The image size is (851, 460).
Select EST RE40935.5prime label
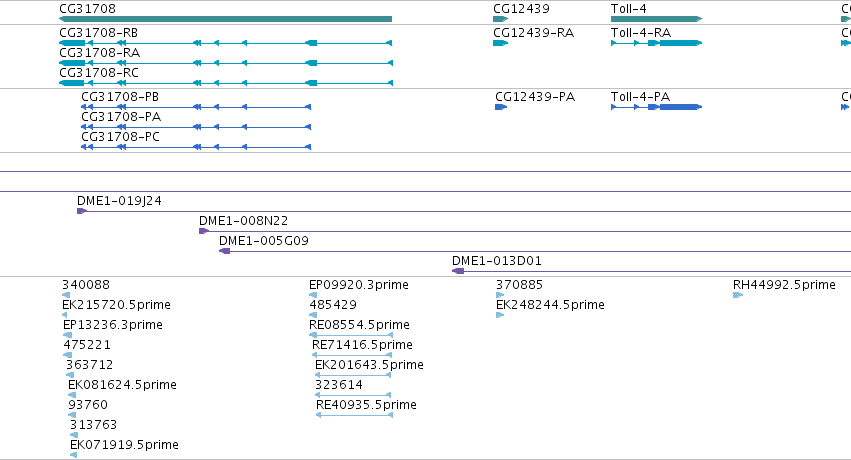pyautogui.click(x=366, y=405)
